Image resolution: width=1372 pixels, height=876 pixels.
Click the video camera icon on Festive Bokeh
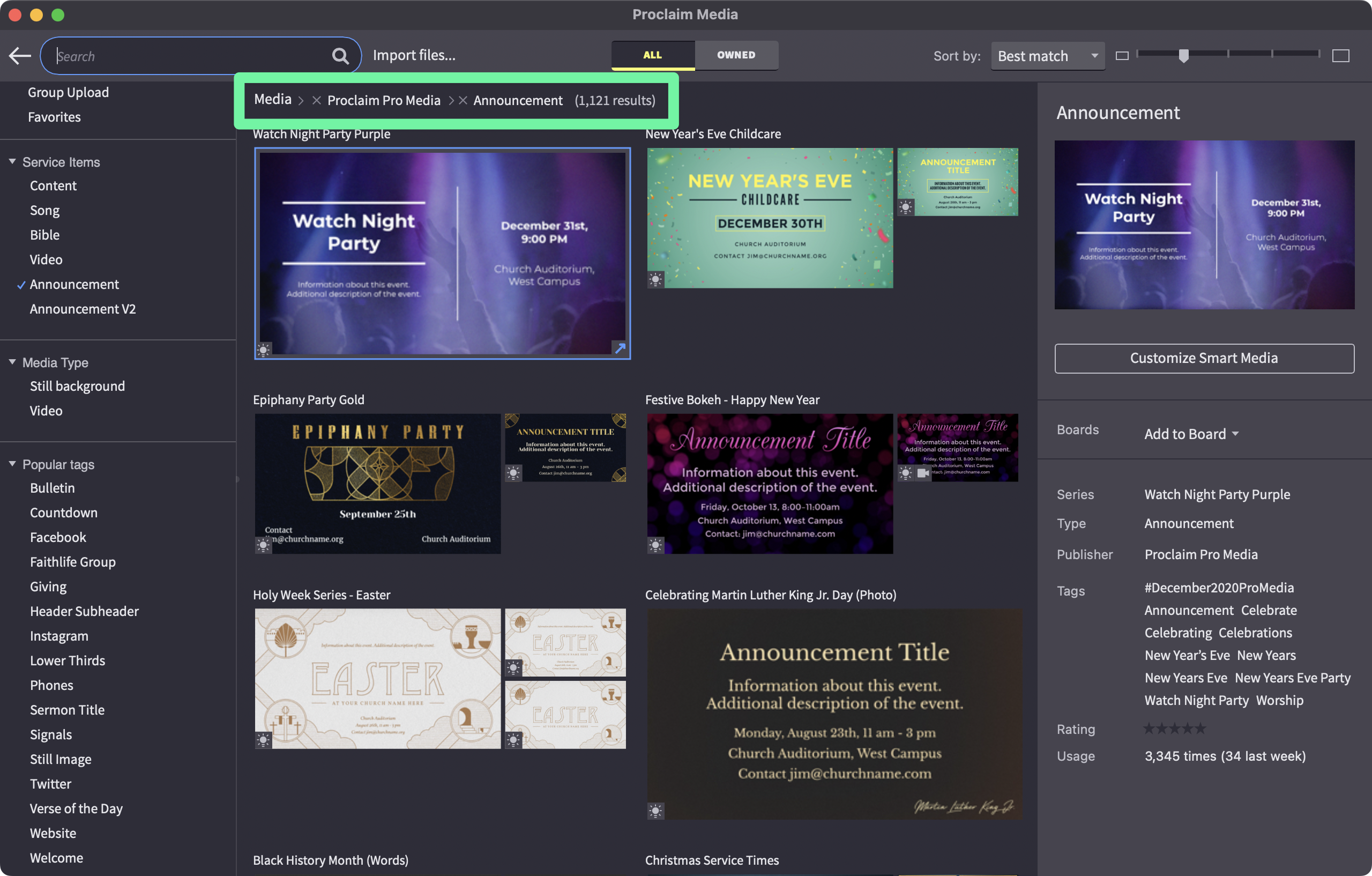coord(923,472)
